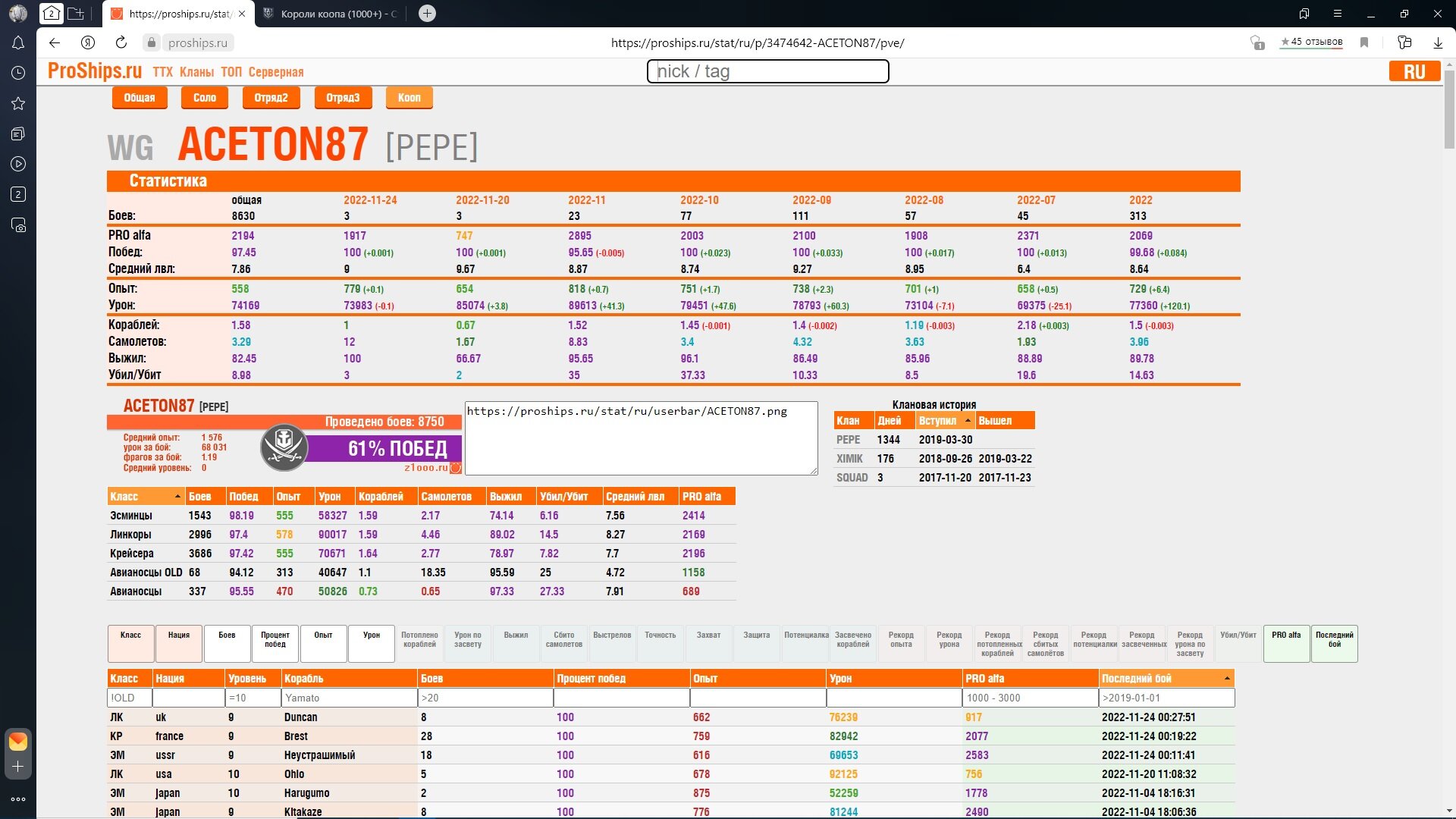View site security lock info
Screen dimensions: 1456x819
pos(152,42)
